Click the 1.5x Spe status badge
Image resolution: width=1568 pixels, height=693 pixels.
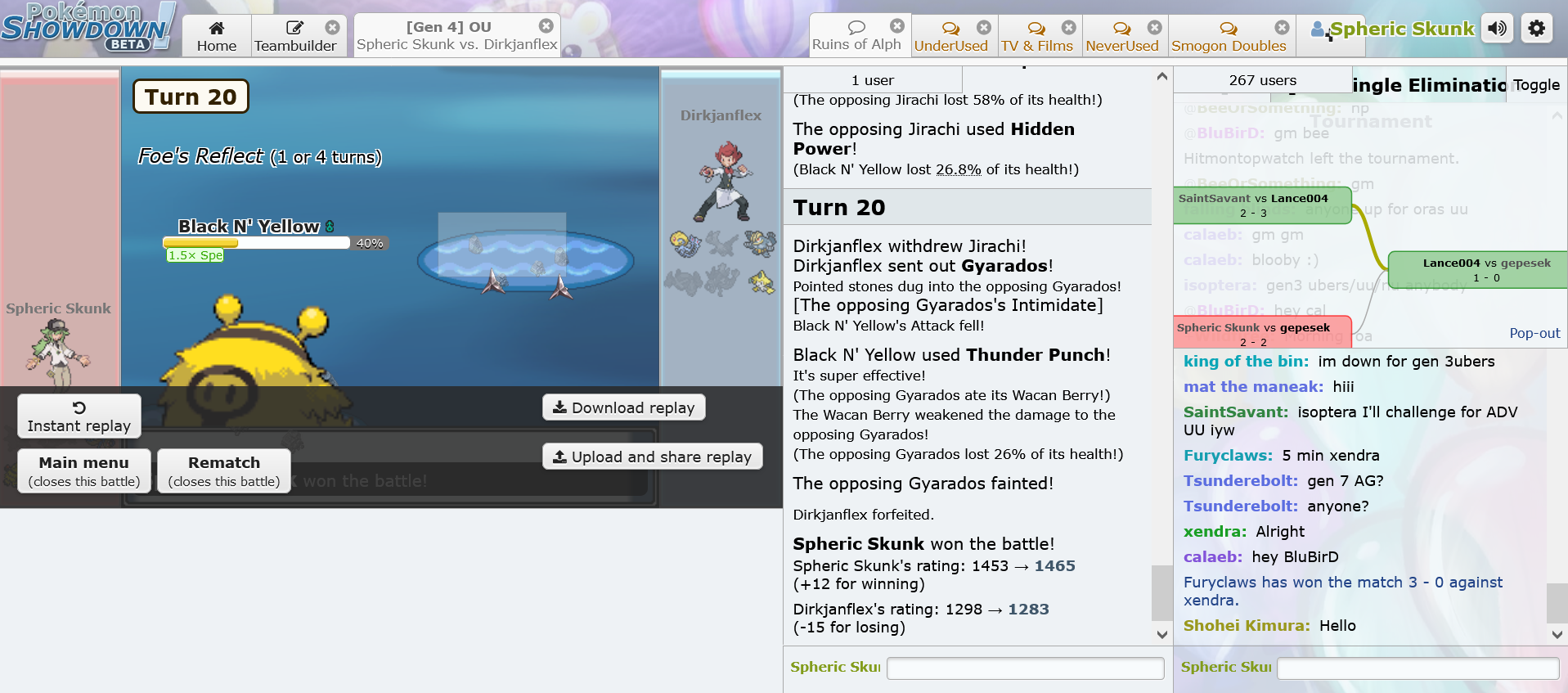click(195, 255)
